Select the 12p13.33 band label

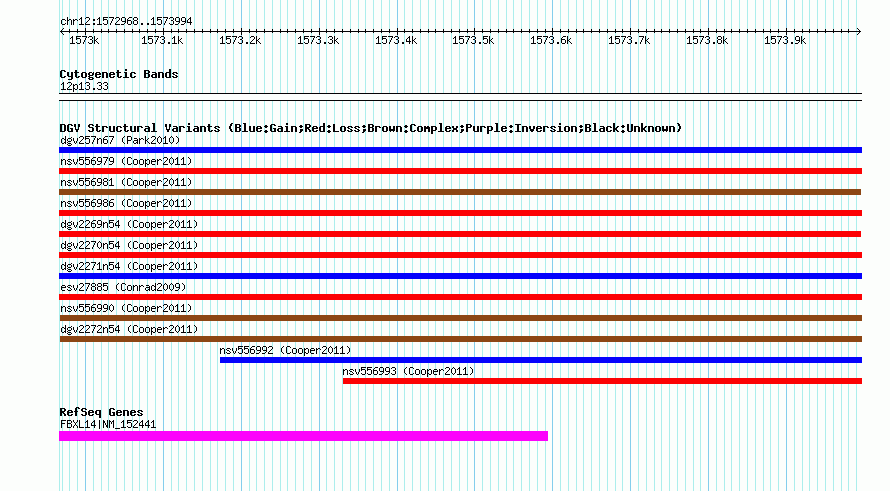[84, 86]
